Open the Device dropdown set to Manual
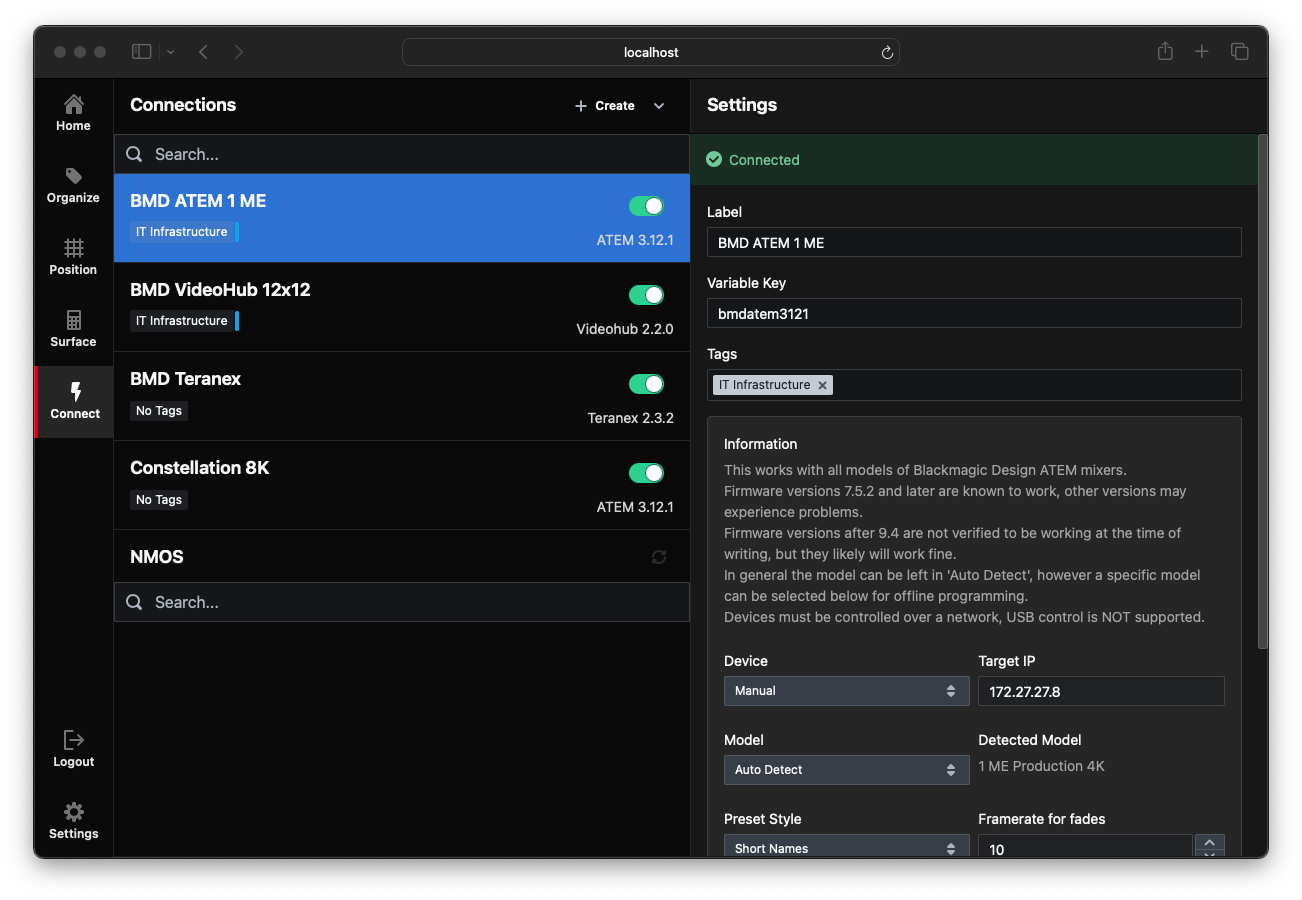Image resolution: width=1302 pixels, height=900 pixels. [x=846, y=691]
